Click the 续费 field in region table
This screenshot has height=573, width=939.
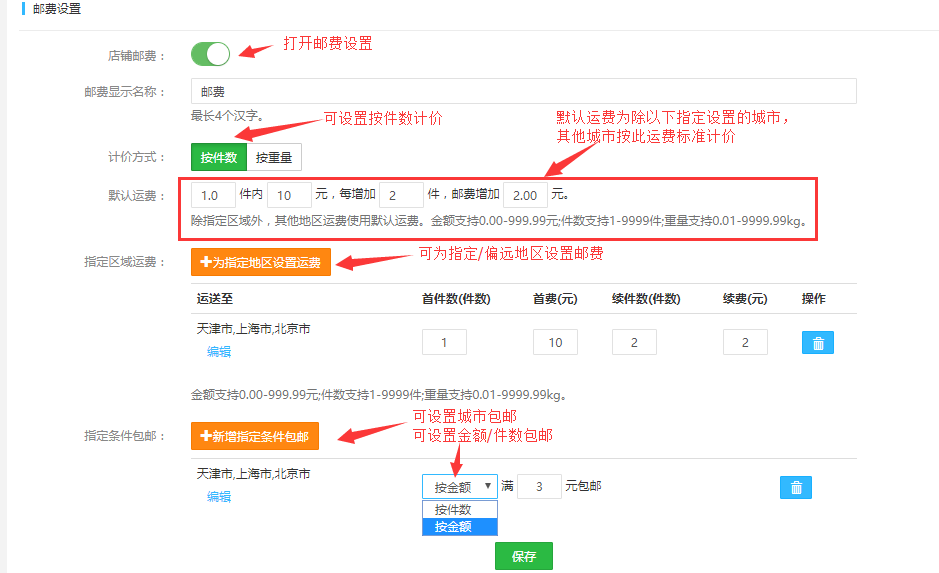pos(745,342)
